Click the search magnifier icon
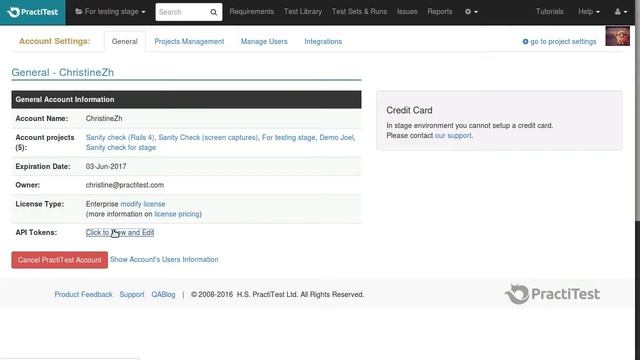 [213, 12]
